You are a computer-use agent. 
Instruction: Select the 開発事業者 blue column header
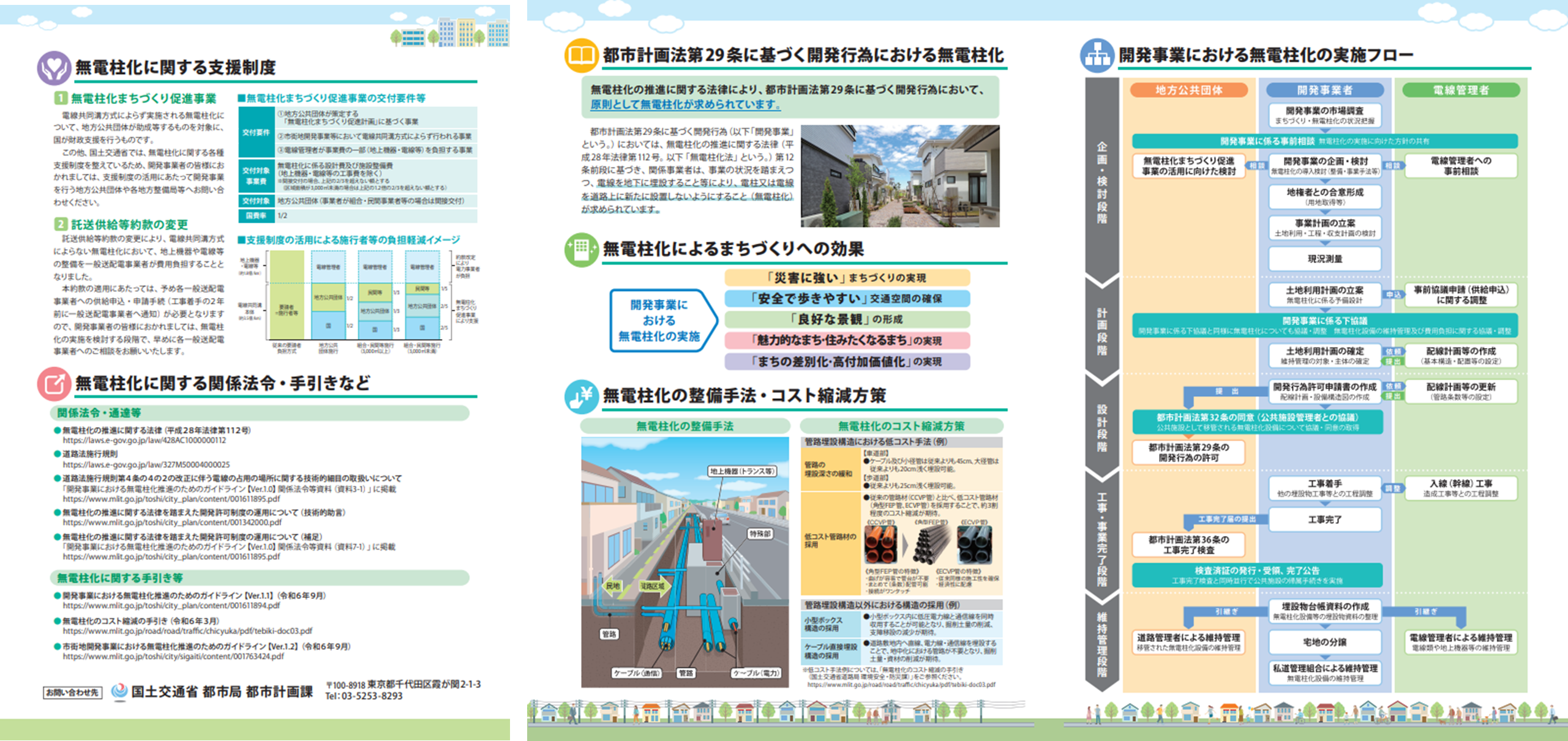point(1324,90)
